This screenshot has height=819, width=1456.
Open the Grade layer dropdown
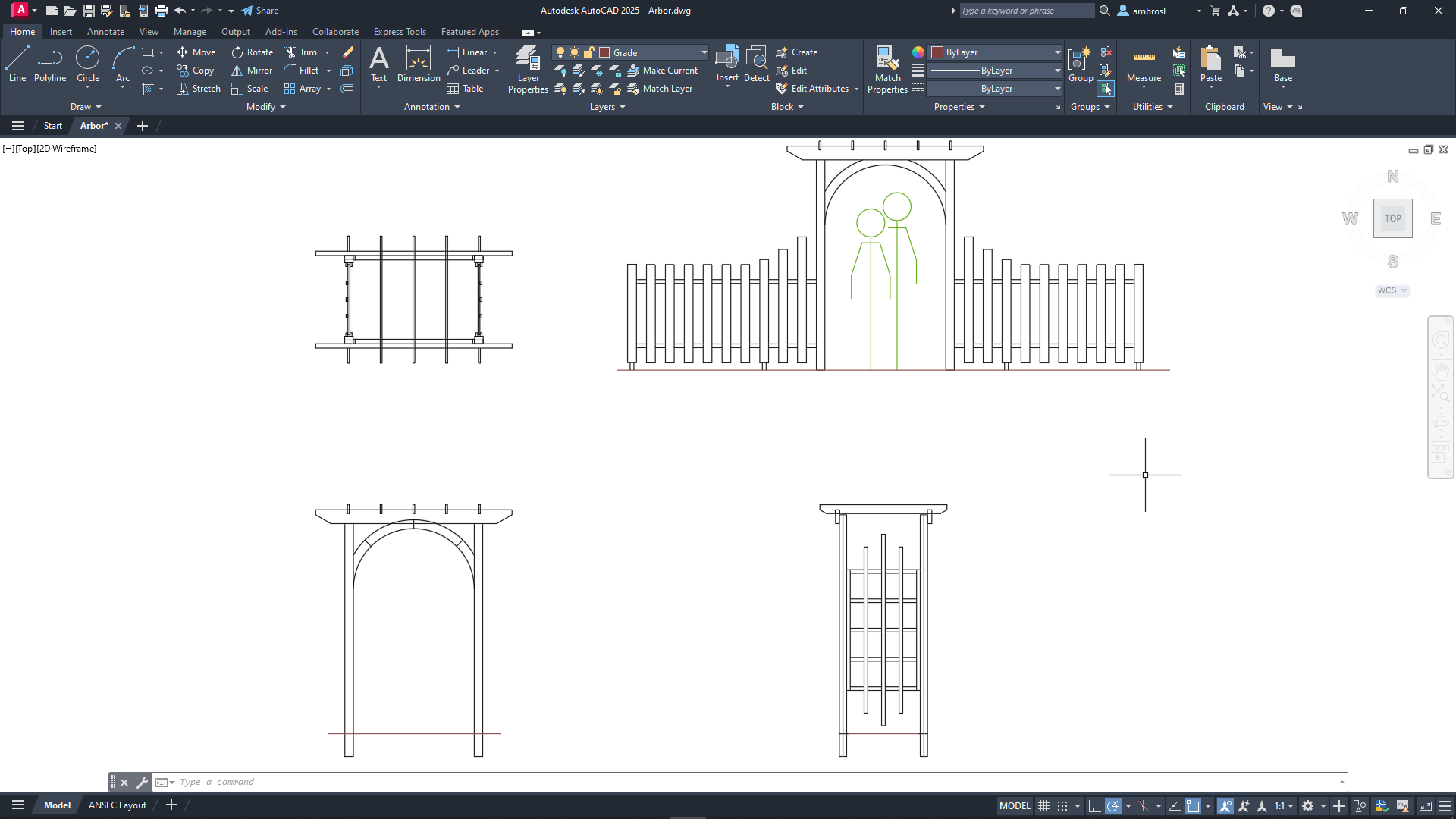pos(704,52)
